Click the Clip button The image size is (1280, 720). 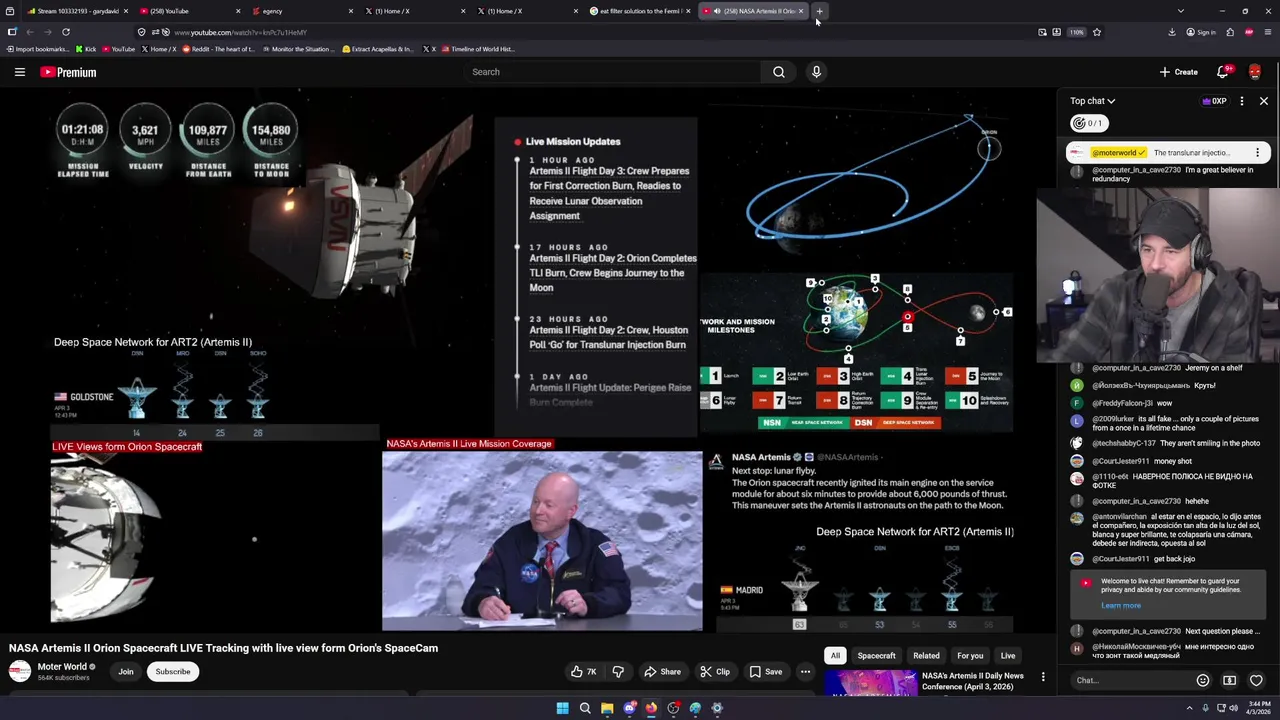(x=715, y=672)
